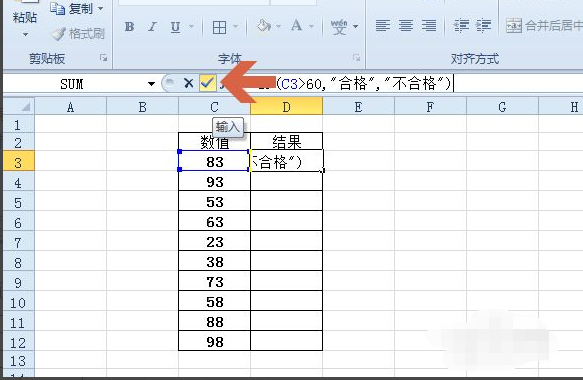Center text horizontally

click(x=406, y=26)
